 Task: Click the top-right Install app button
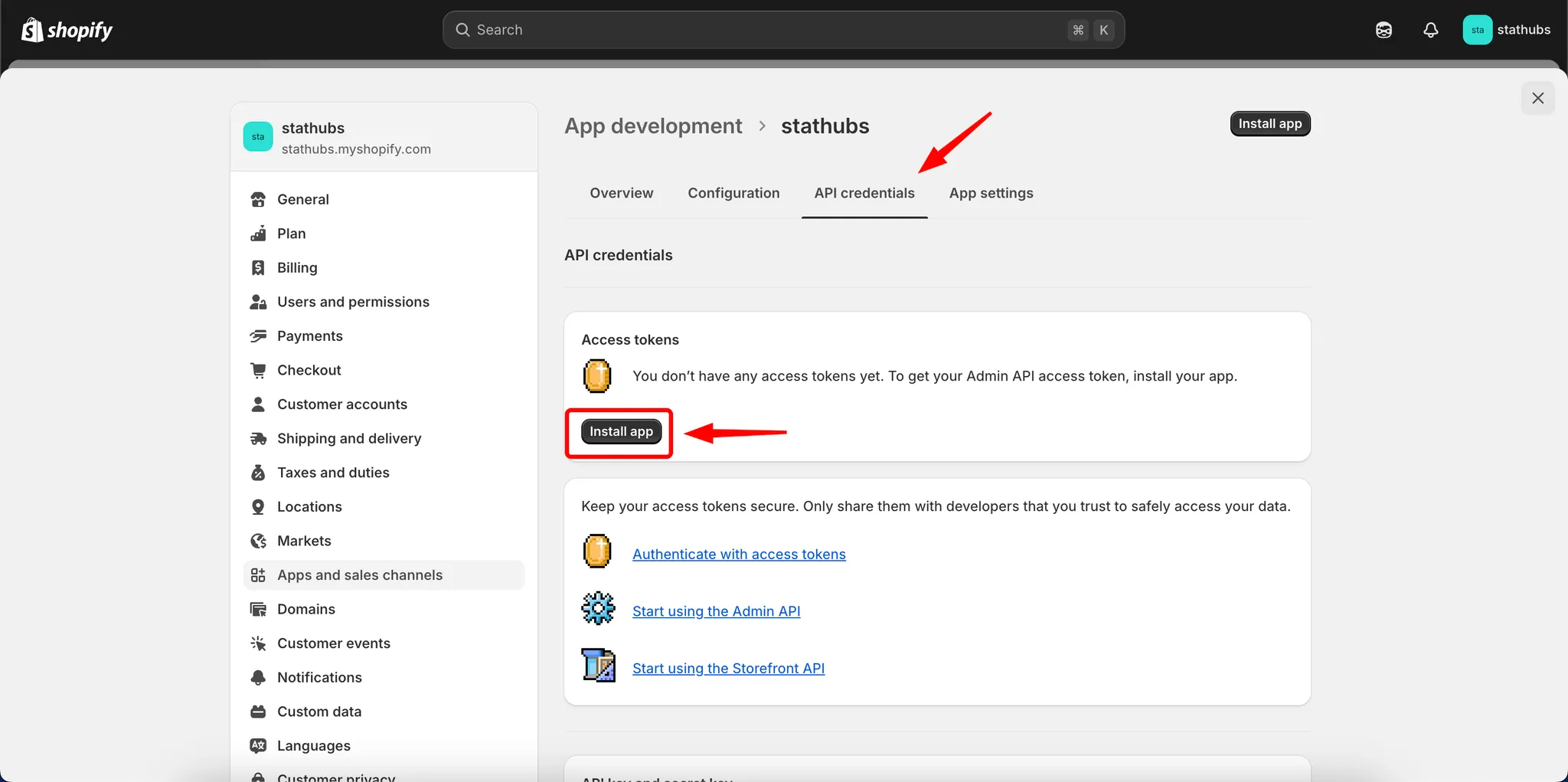[x=1270, y=123]
